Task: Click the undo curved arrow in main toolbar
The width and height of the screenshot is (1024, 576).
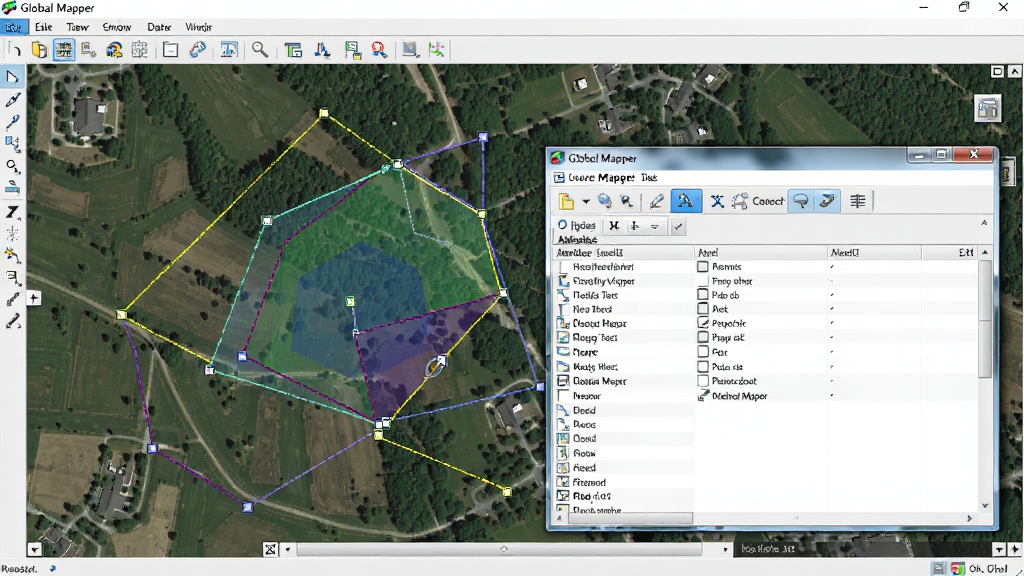Action: 14,50
